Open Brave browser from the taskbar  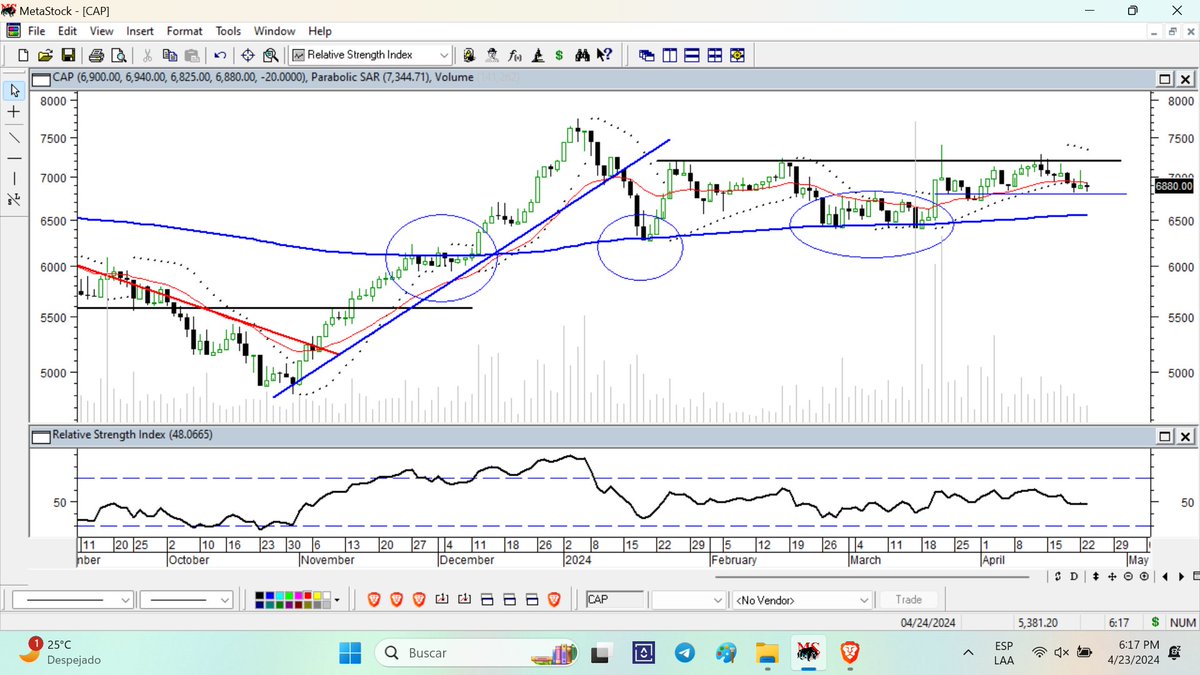point(849,653)
